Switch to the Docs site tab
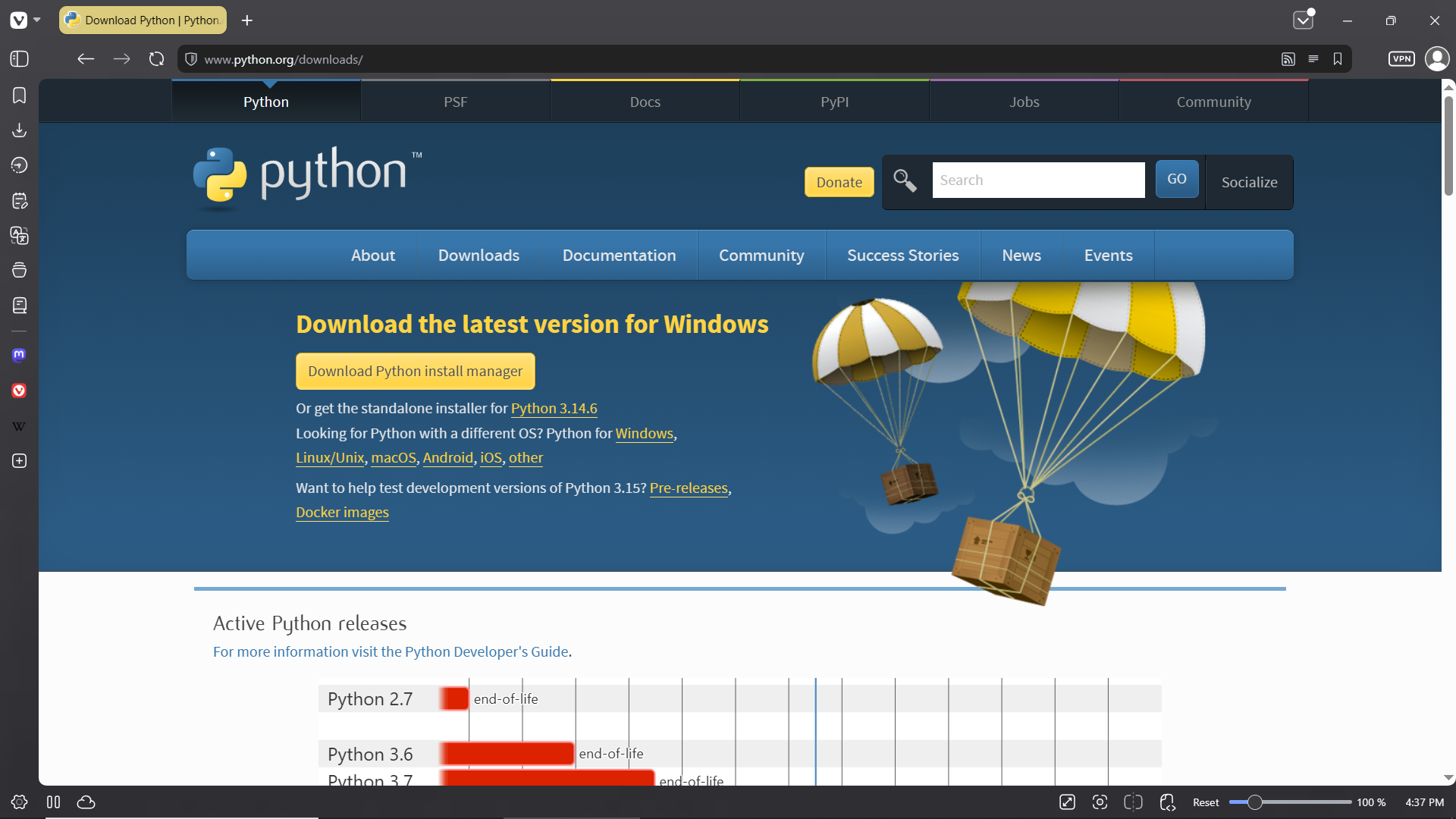This screenshot has width=1456, height=819. point(645,102)
